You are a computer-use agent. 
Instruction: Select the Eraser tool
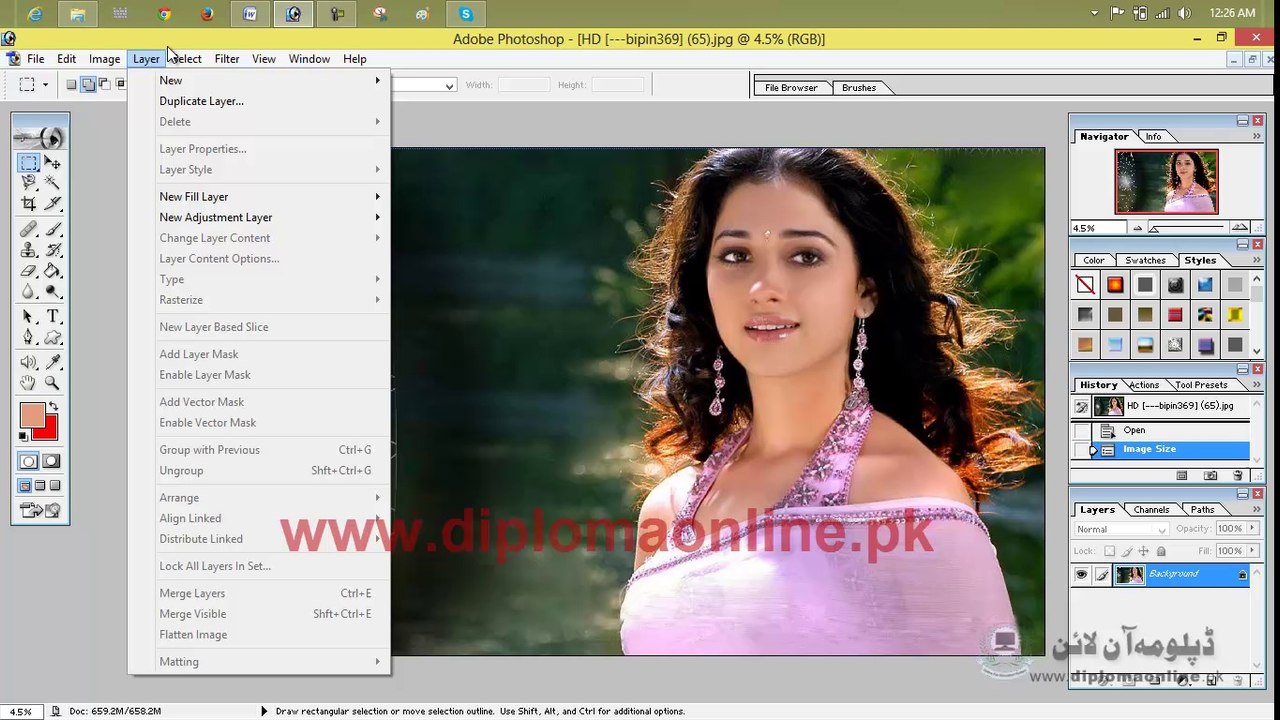tap(29, 271)
